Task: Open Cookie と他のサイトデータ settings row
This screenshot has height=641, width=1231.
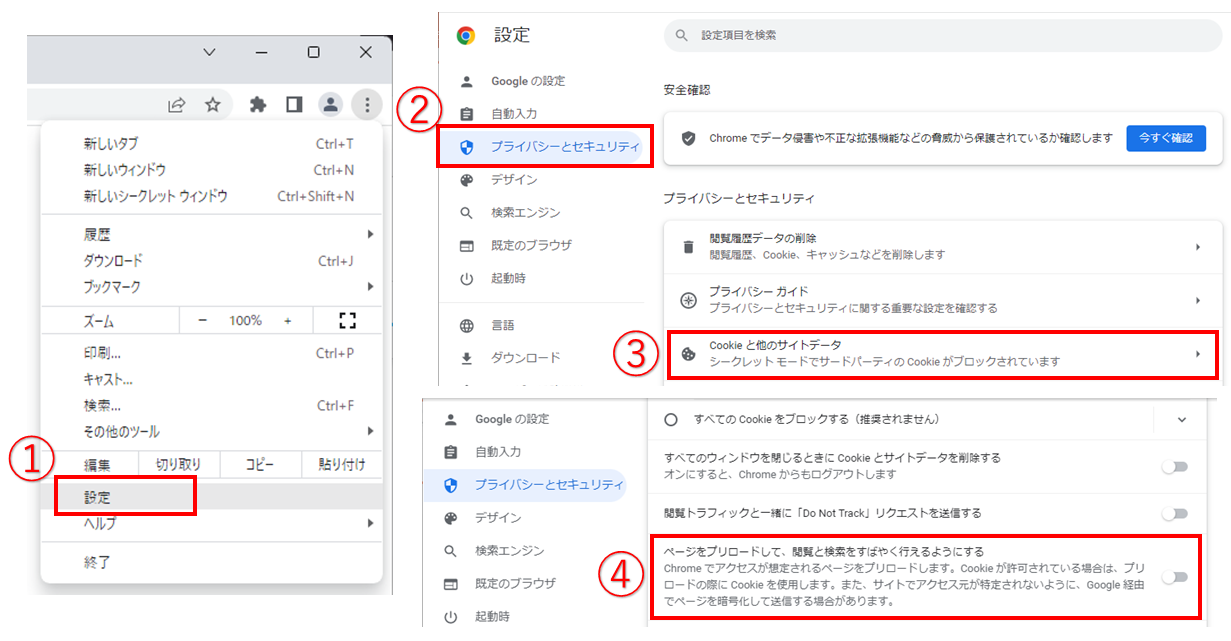Action: tap(941, 354)
